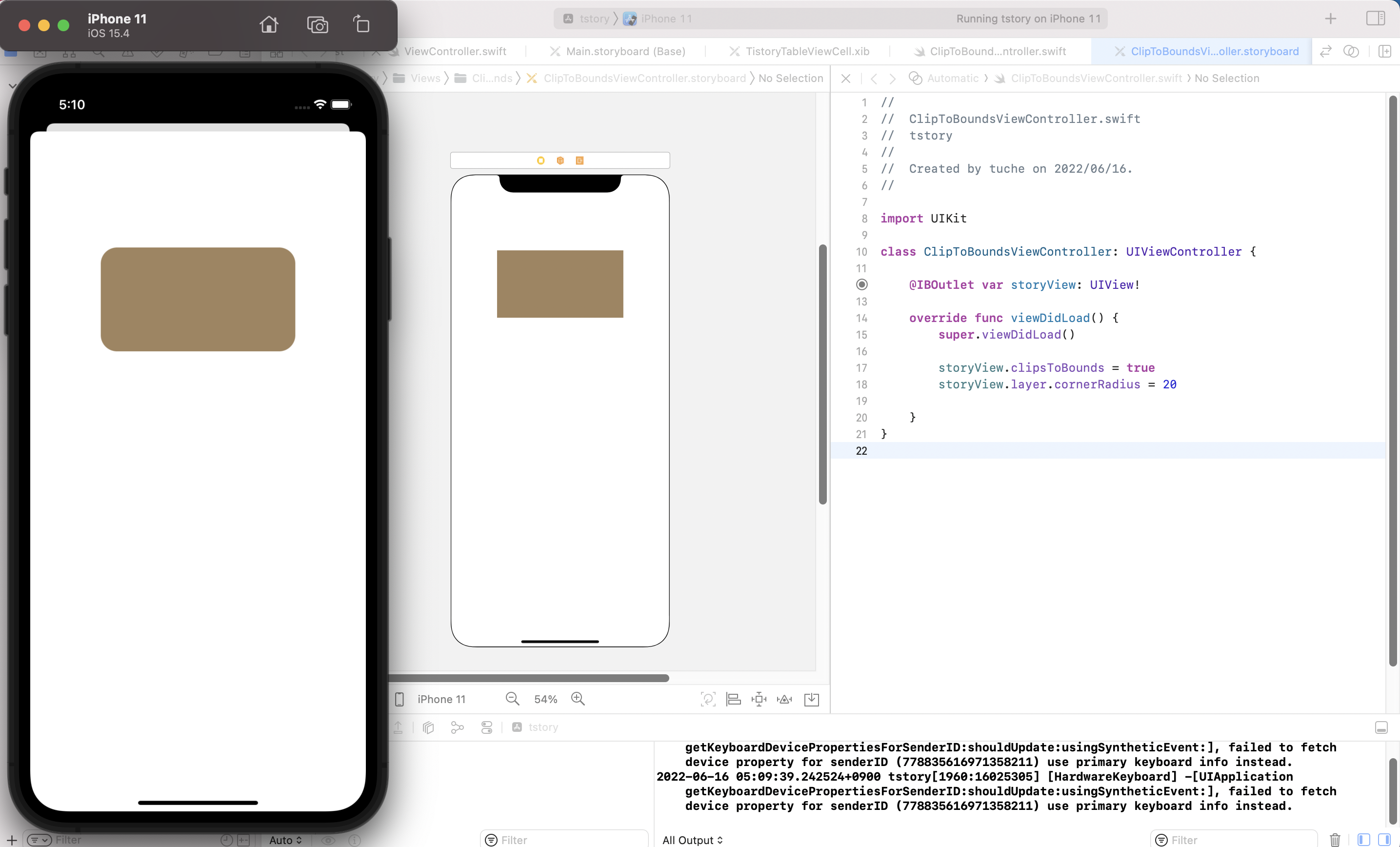This screenshot has height=847, width=1400.
Task: Toggle the variables view pane
Action: tap(1363, 840)
